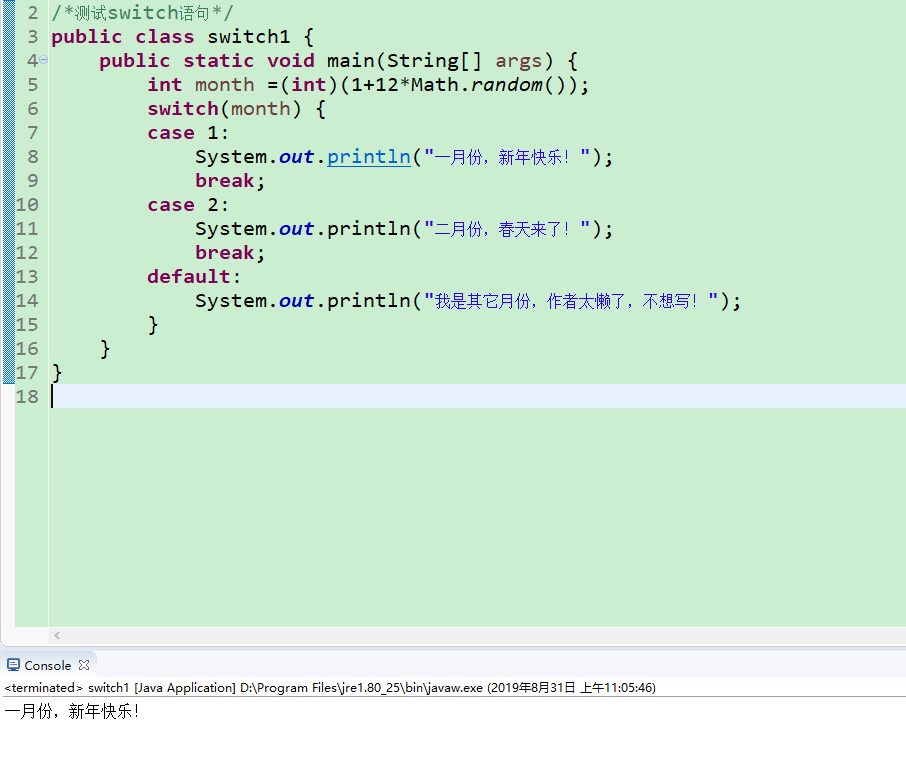
Task: Click closing brace on line 17
Action: 57,373
